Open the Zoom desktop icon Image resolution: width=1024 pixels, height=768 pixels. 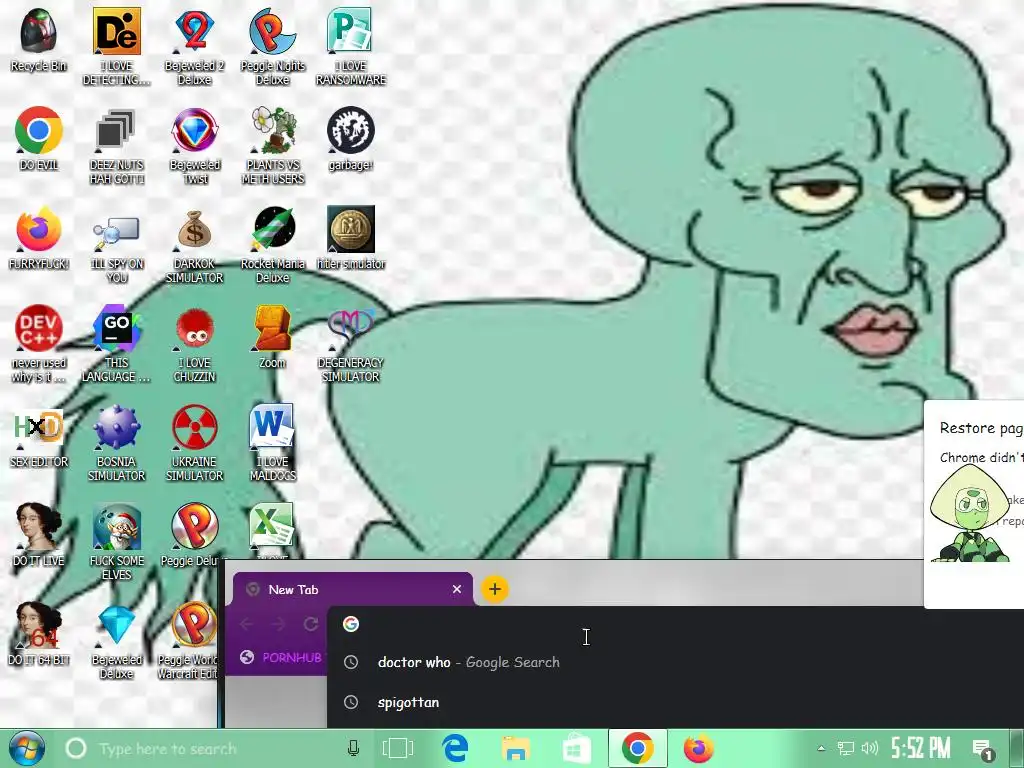pyautogui.click(x=272, y=337)
